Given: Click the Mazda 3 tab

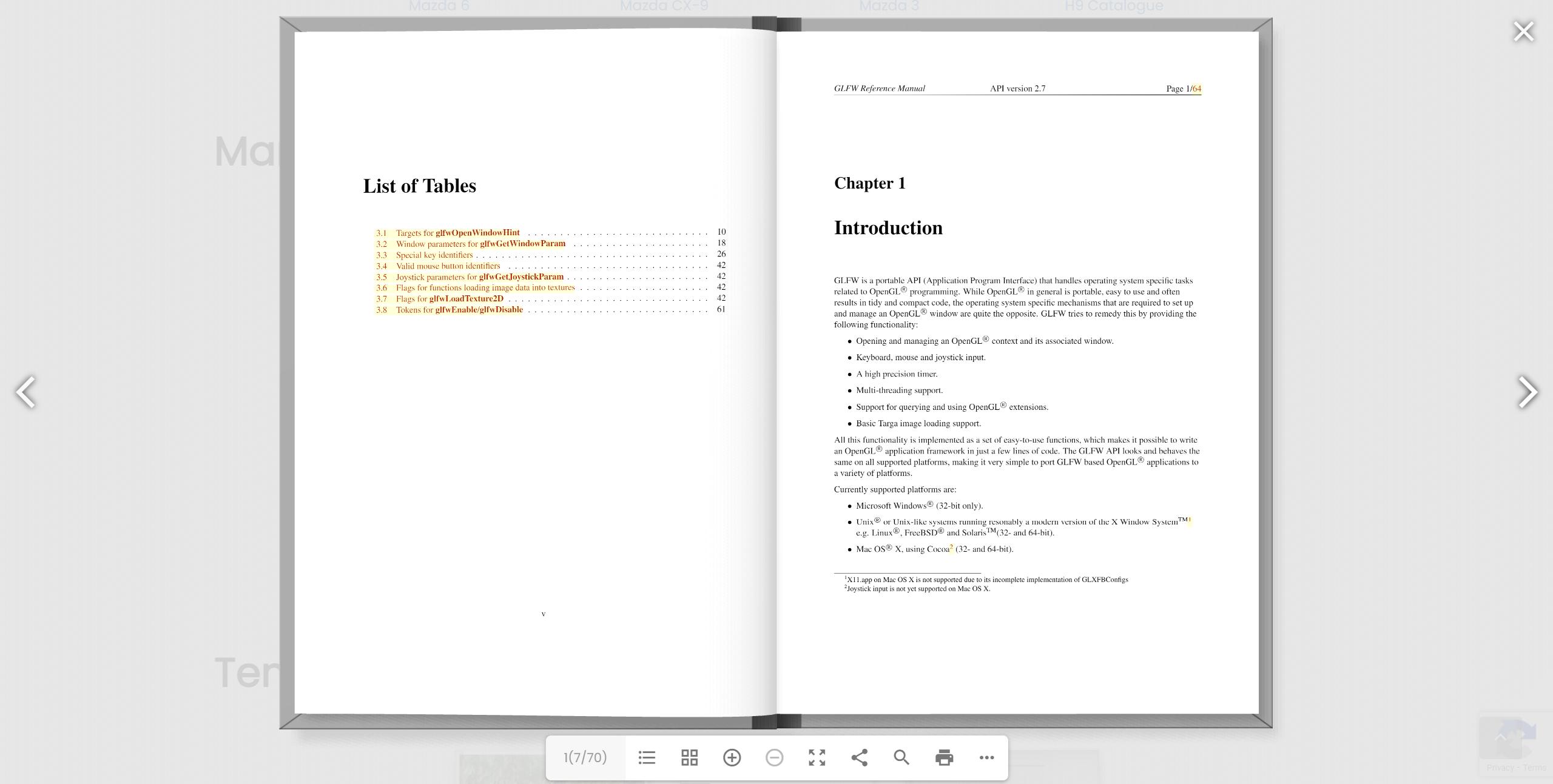Looking at the screenshot, I should pyautogui.click(x=888, y=9).
